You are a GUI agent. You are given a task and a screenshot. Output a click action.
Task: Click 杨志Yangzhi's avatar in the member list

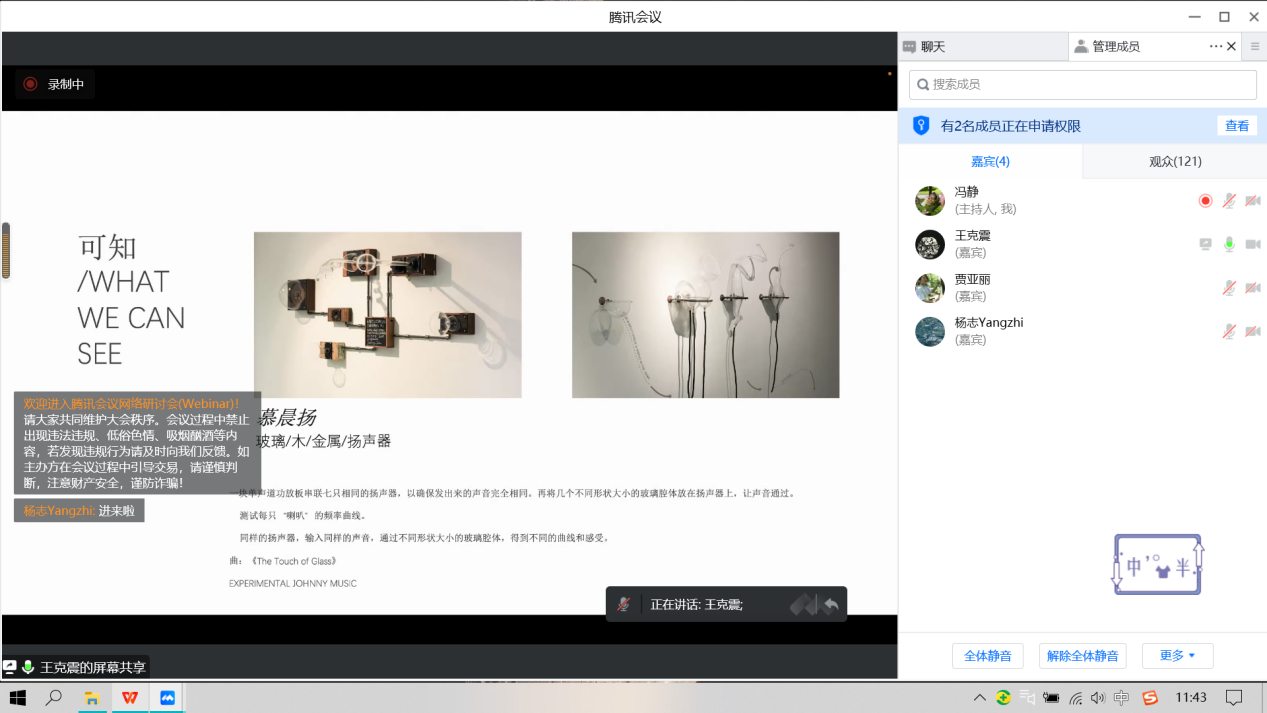(x=930, y=331)
